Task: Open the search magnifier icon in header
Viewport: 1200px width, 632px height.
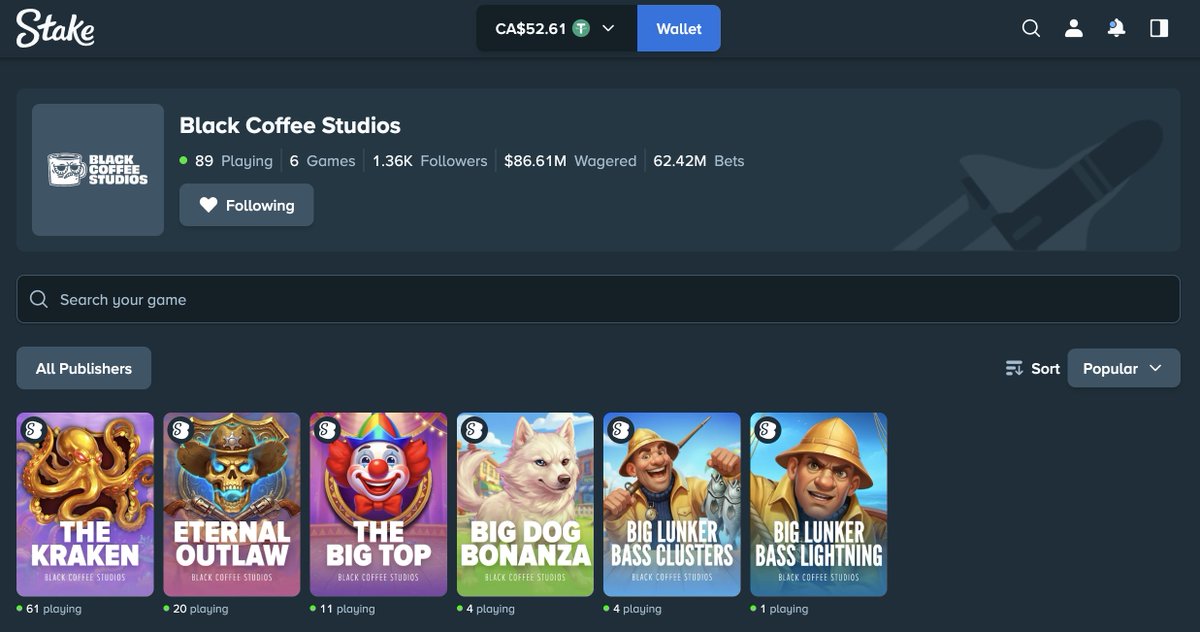Action: point(1031,29)
